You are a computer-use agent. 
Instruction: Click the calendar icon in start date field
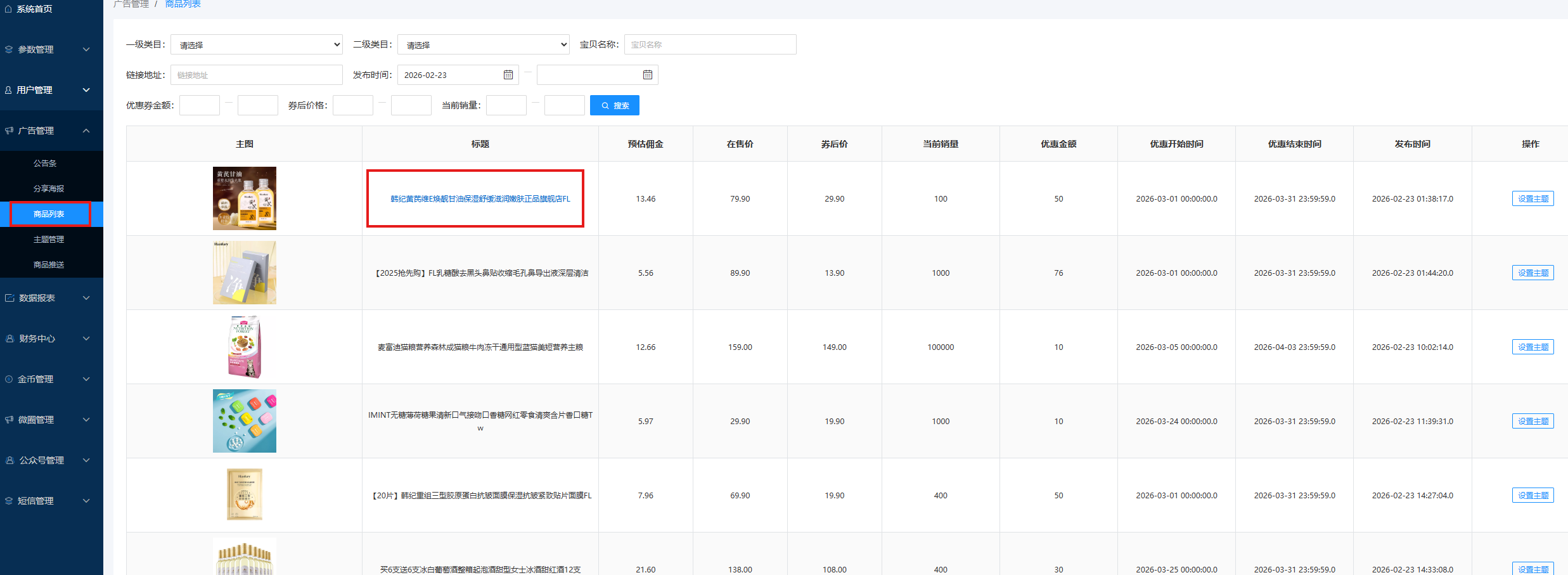(x=508, y=75)
